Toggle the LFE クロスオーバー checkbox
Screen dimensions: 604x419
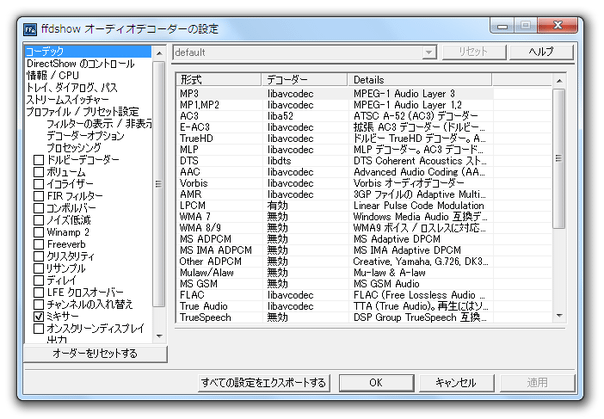[x=39, y=292]
